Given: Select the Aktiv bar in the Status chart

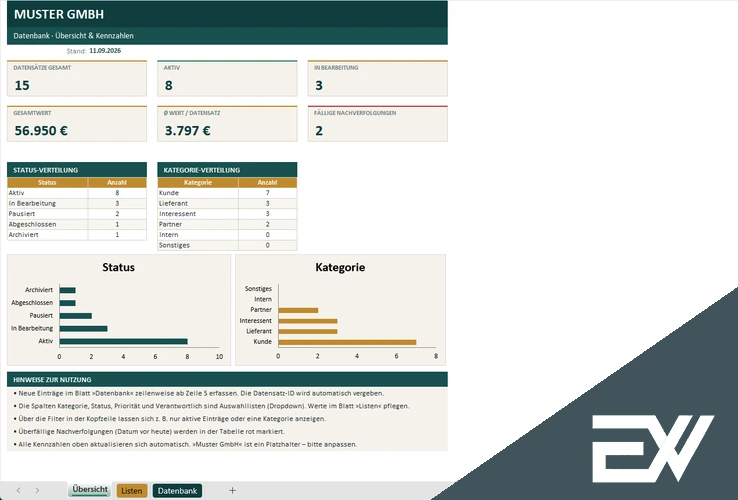Looking at the screenshot, I should [123, 341].
